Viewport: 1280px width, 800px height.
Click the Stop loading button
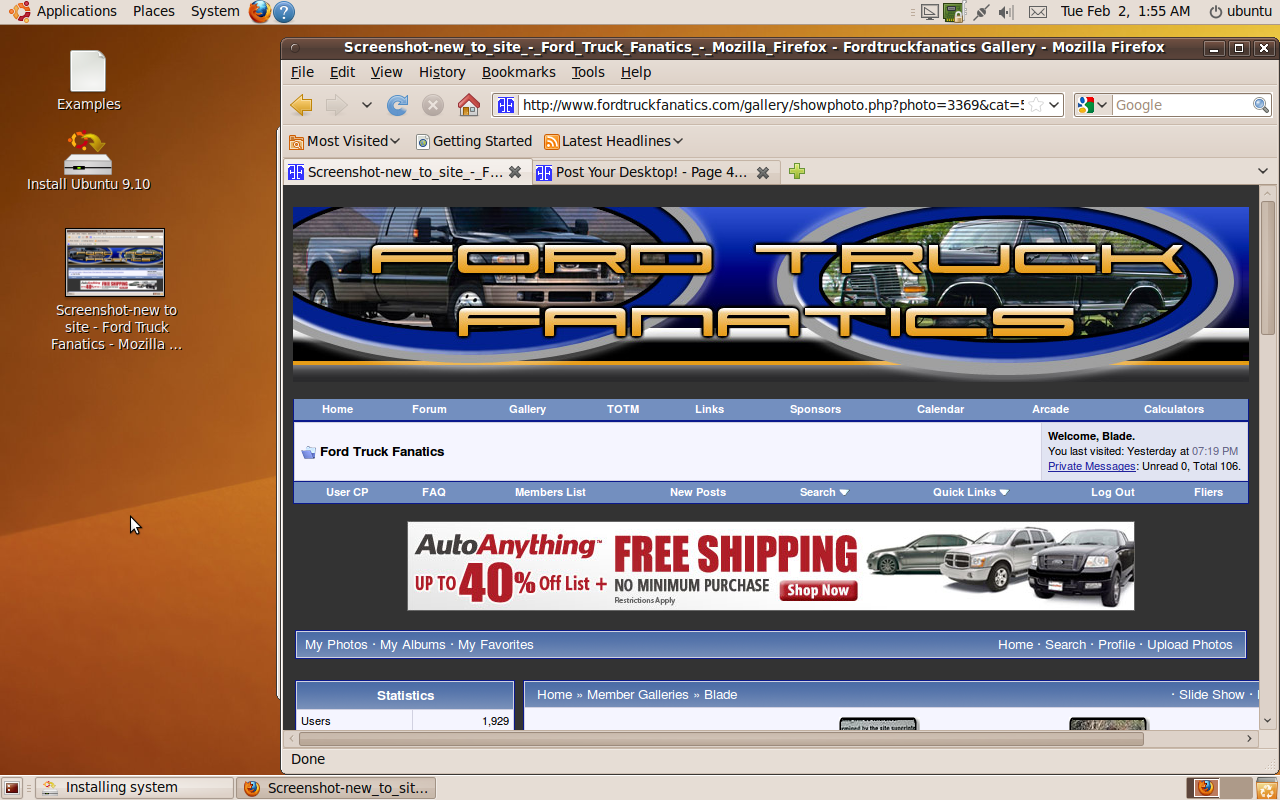(432, 105)
